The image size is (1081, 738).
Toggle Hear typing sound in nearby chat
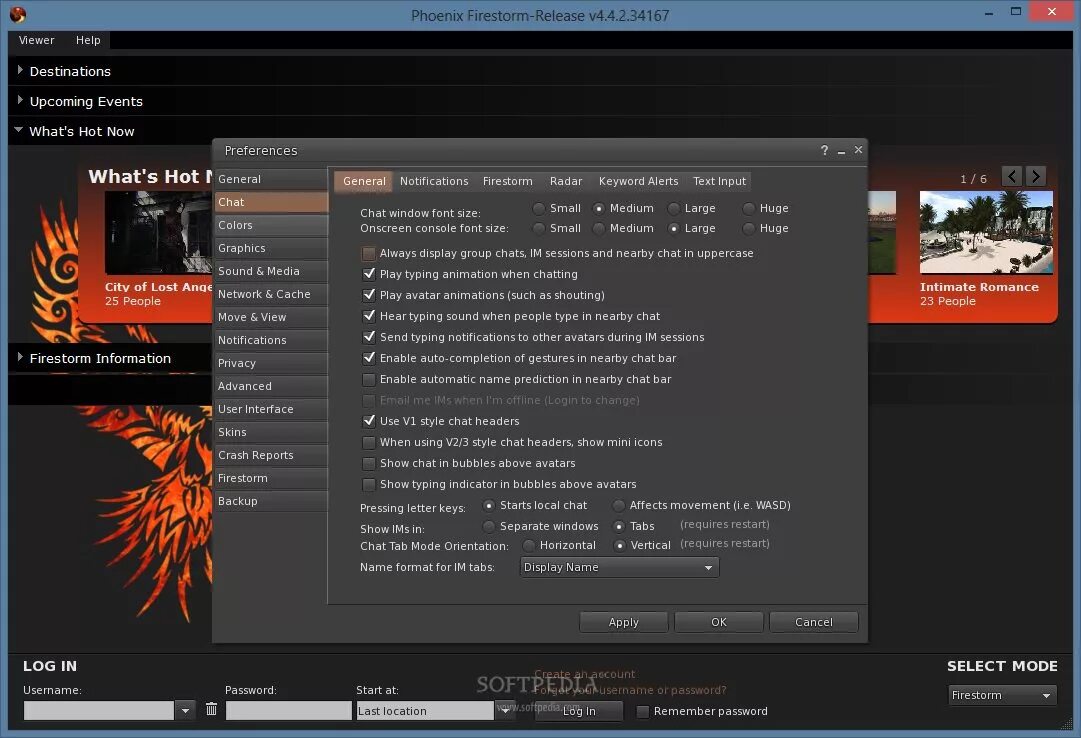(x=369, y=316)
